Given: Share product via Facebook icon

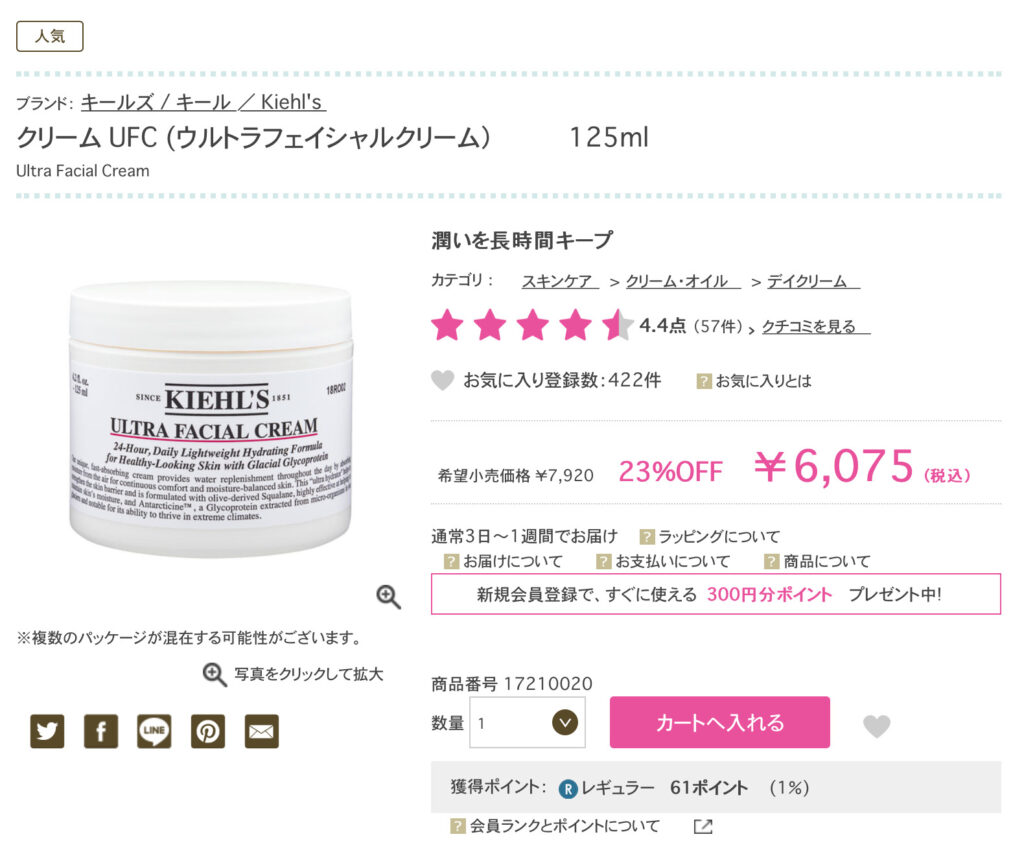Looking at the screenshot, I should [x=101, y=731].
